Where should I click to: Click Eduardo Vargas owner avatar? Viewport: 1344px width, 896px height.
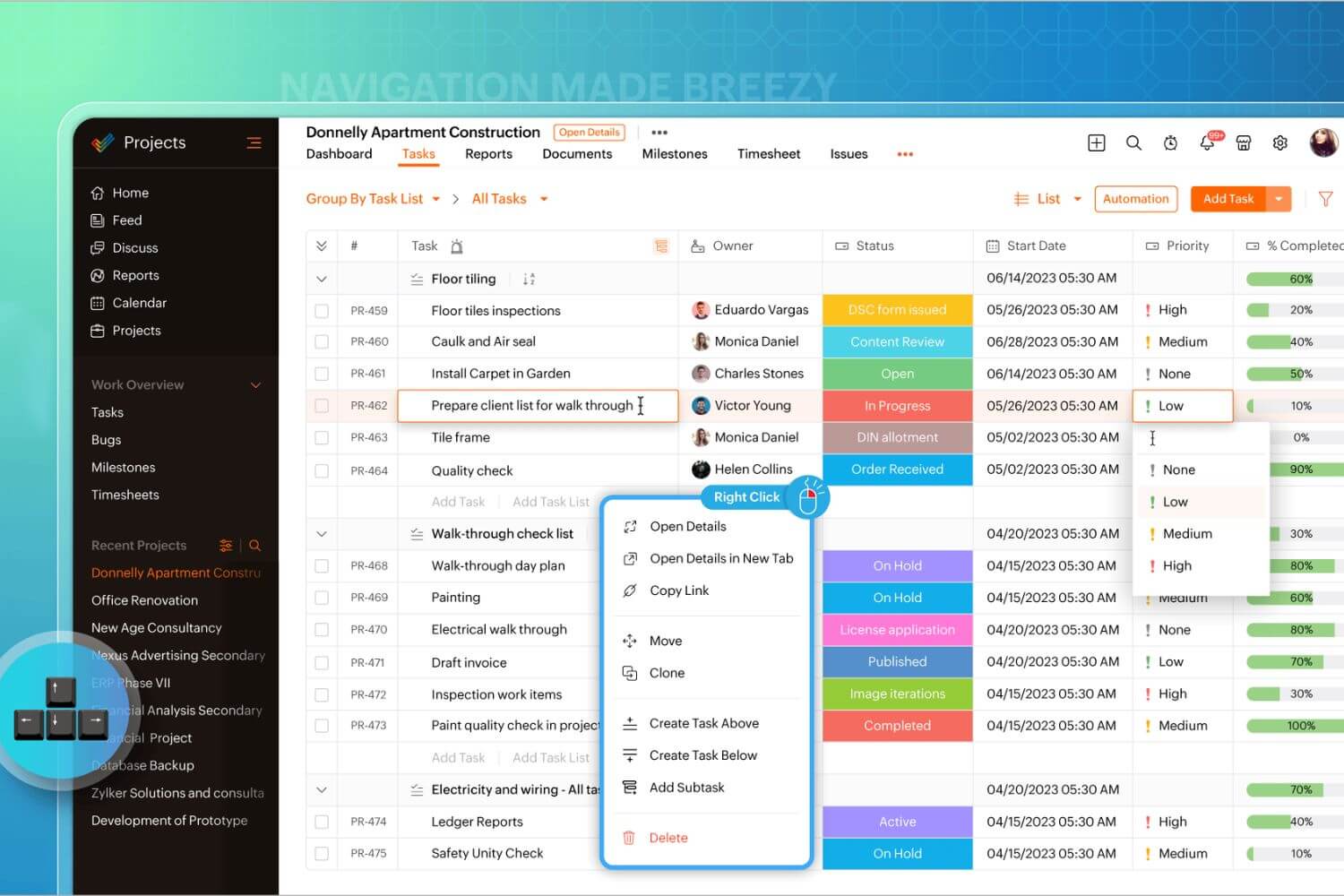[x=701, y=310]
